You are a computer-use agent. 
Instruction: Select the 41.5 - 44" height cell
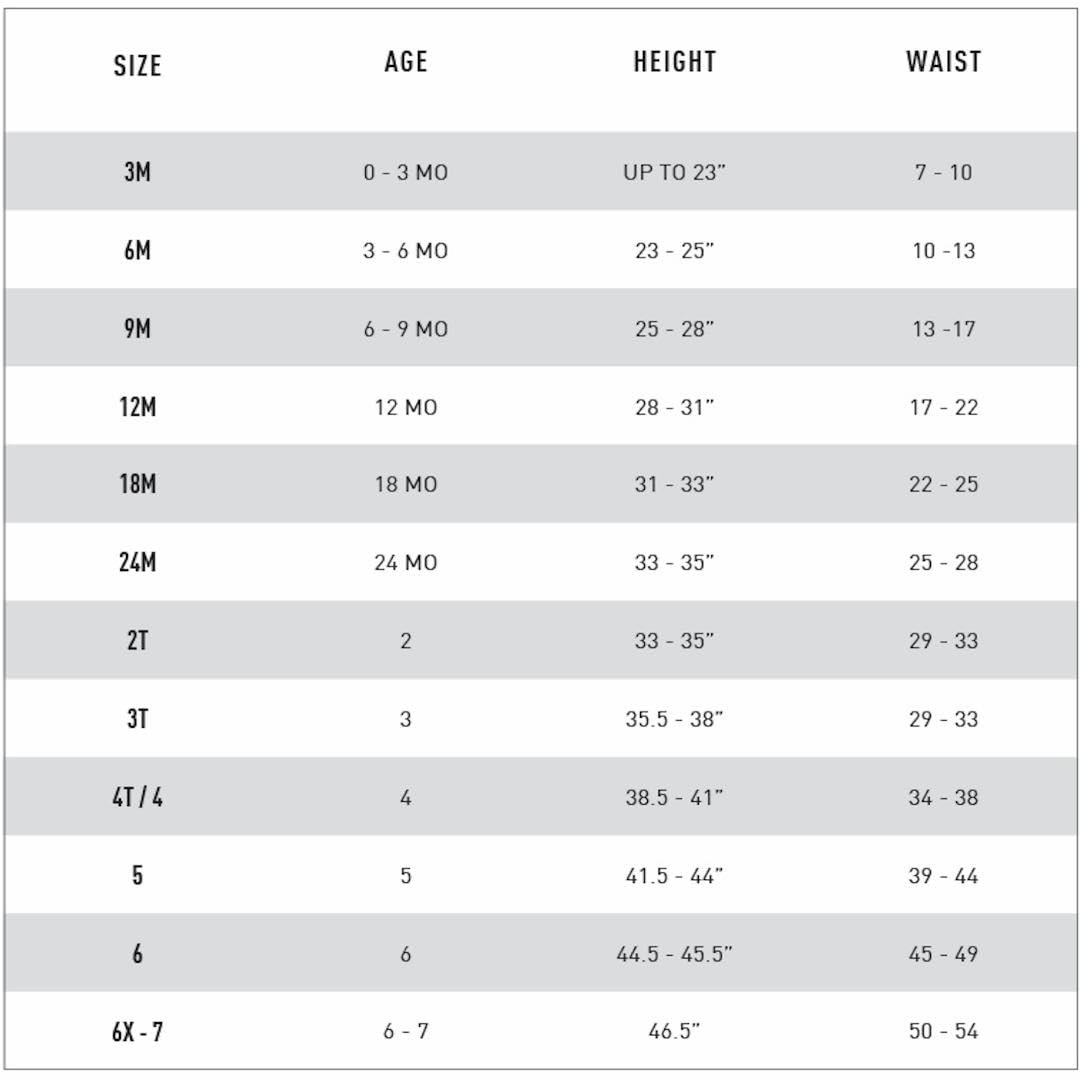674,877
